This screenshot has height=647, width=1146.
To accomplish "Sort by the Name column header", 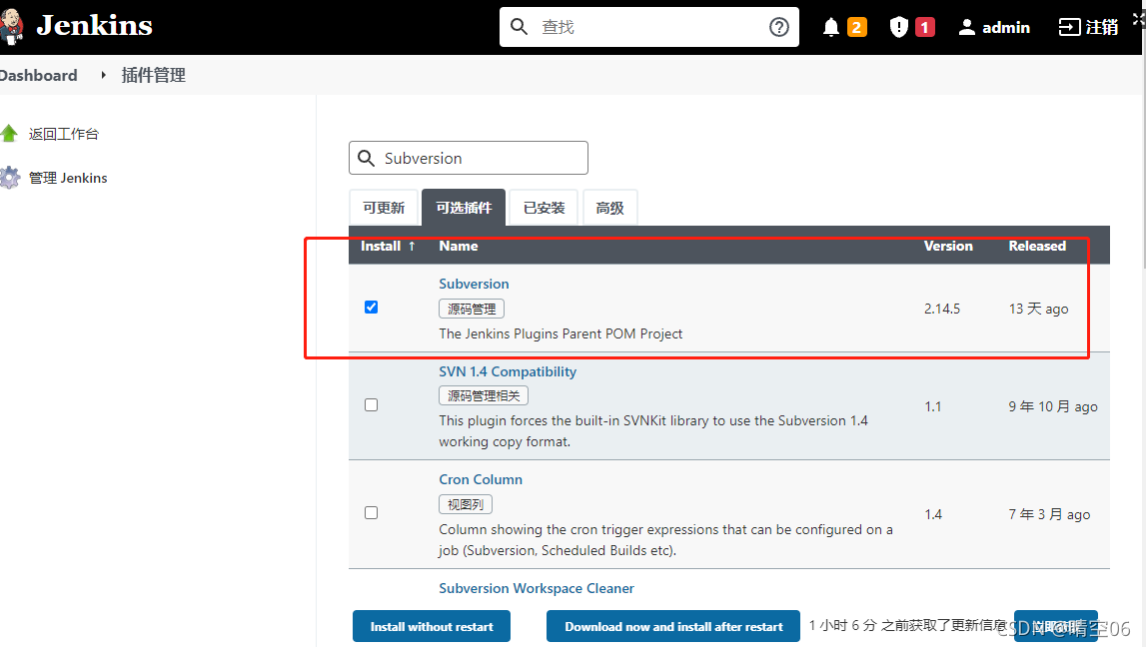I will (x=458, y=246).
